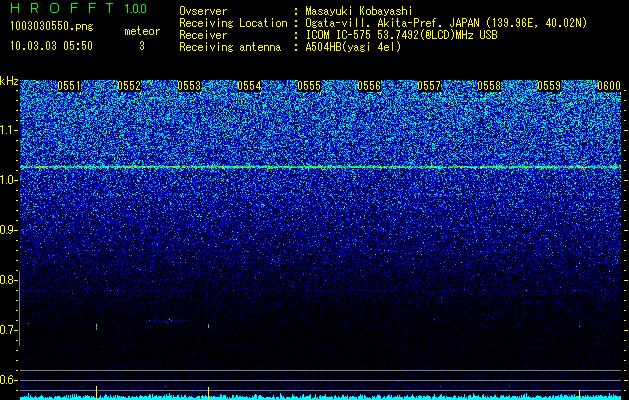Click the 0555 time marker
629x400 pixels.
click(309, 86)
